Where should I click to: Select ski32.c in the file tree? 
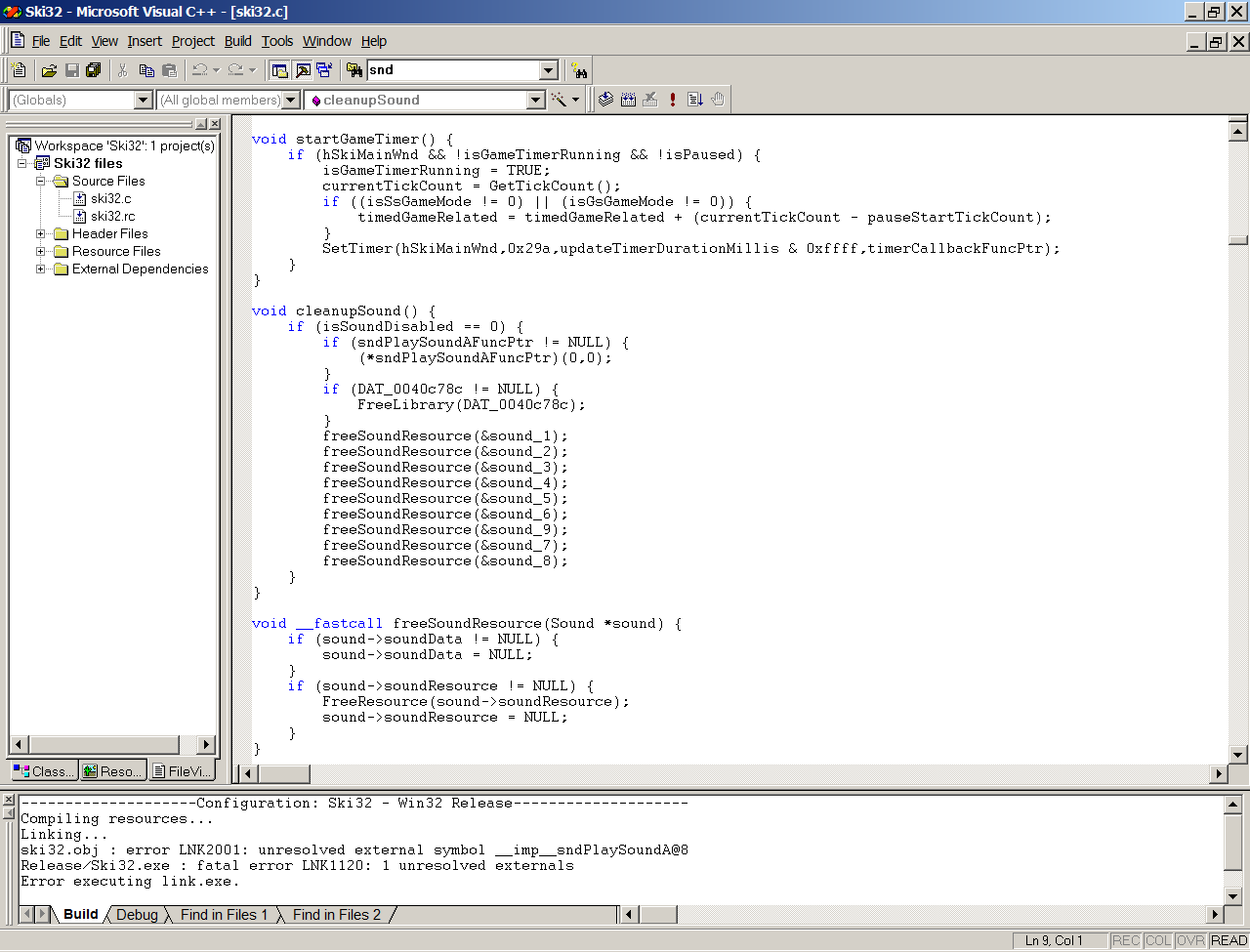pos(110,198)
